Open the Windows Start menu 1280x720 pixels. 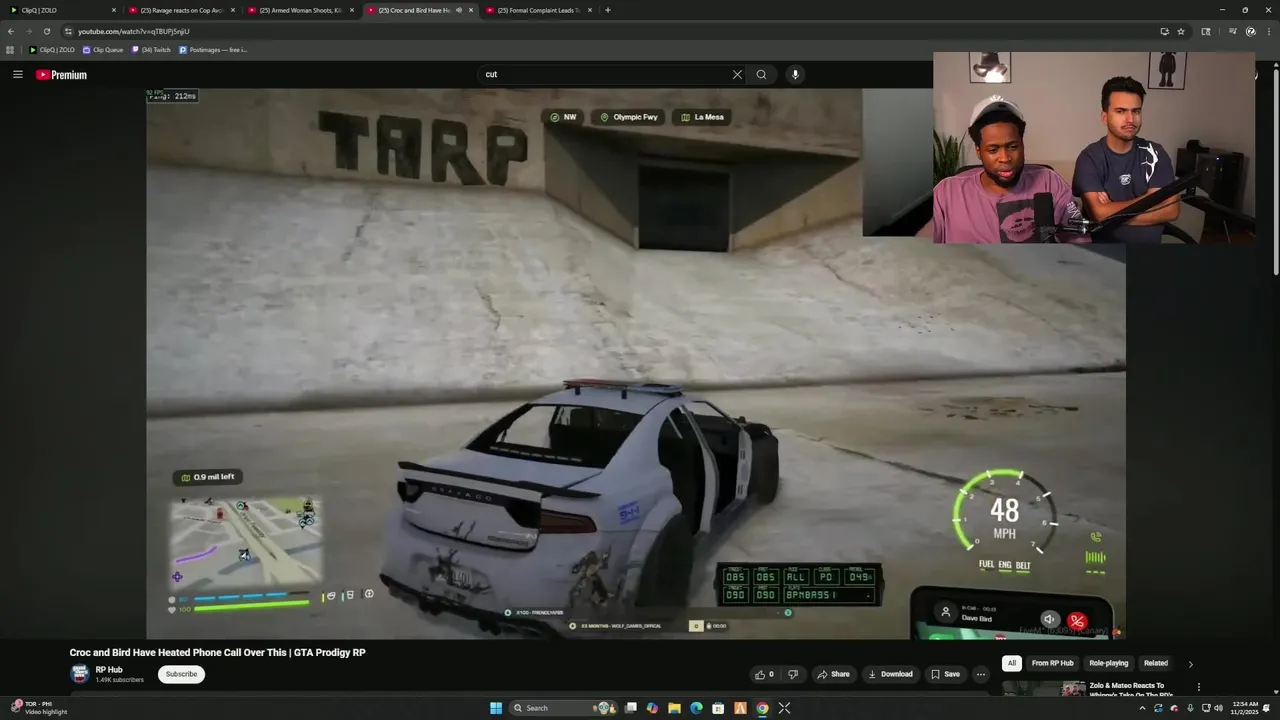(x=496, y=708)
